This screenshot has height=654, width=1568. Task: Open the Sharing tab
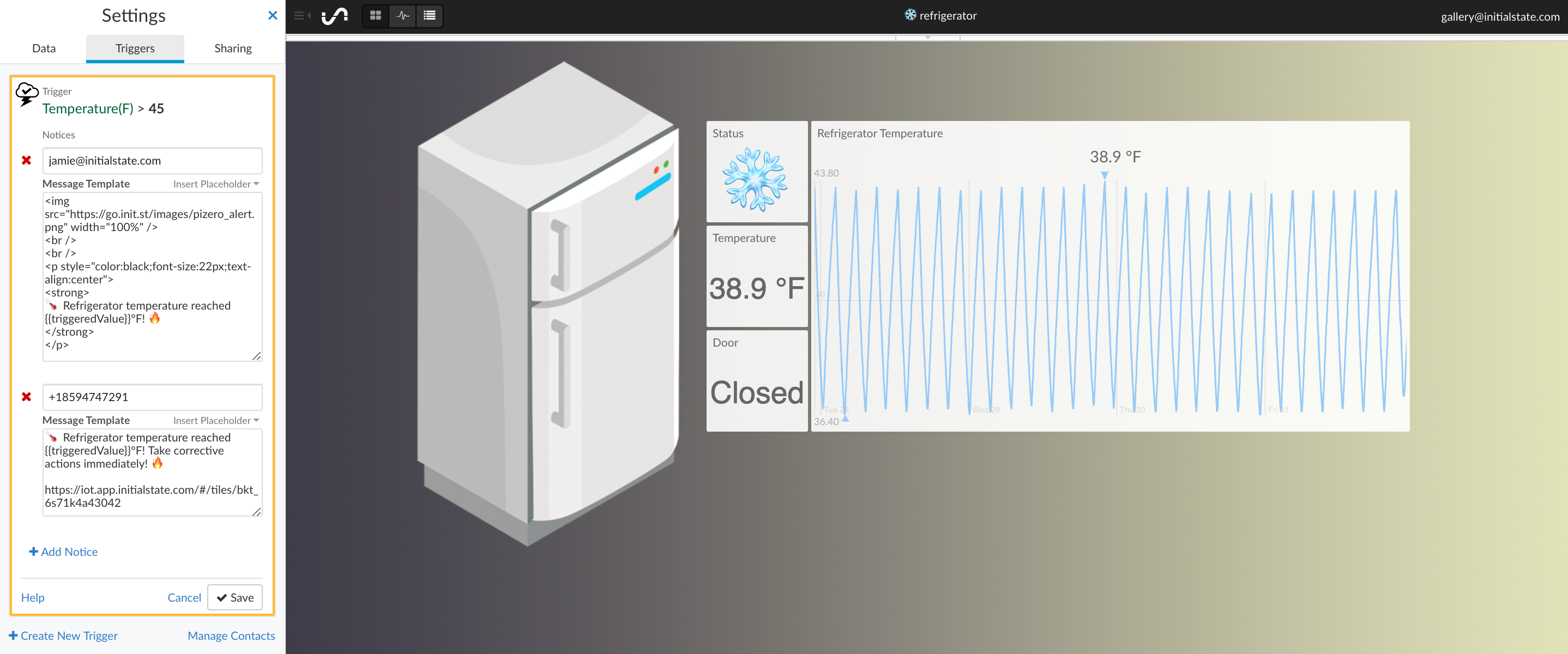coord(232,48)
